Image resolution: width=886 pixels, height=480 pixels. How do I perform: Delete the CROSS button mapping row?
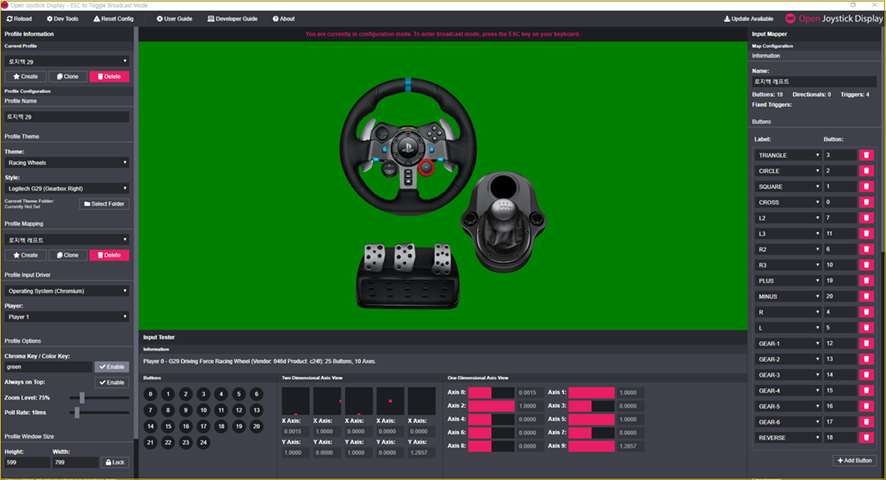866,202
